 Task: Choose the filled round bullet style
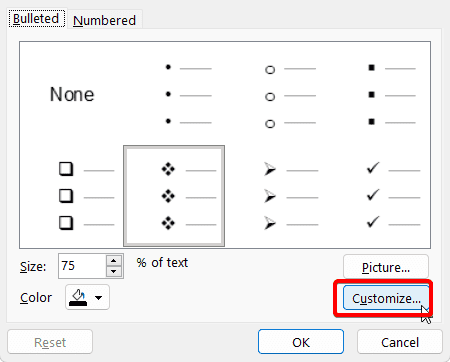coord(174,94)
